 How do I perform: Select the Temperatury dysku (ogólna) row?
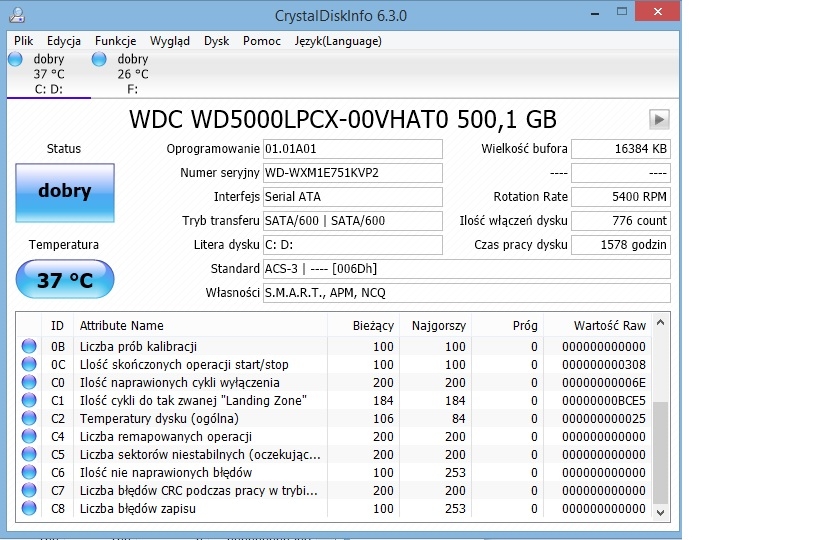tap(335, 418)
